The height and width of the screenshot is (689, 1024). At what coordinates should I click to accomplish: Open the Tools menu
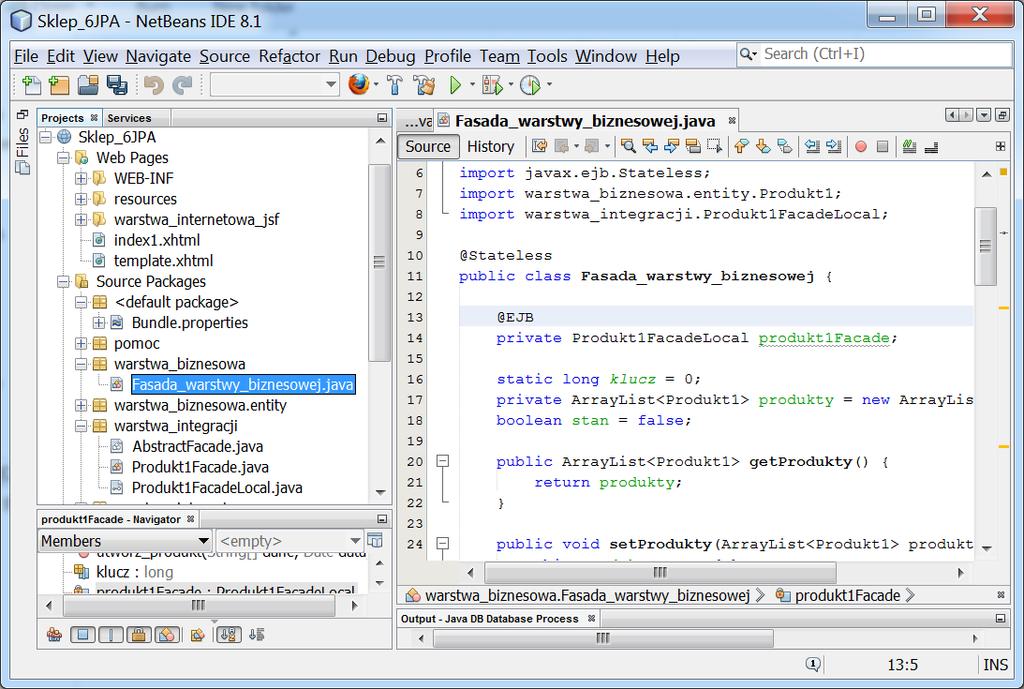pos(547,56)
